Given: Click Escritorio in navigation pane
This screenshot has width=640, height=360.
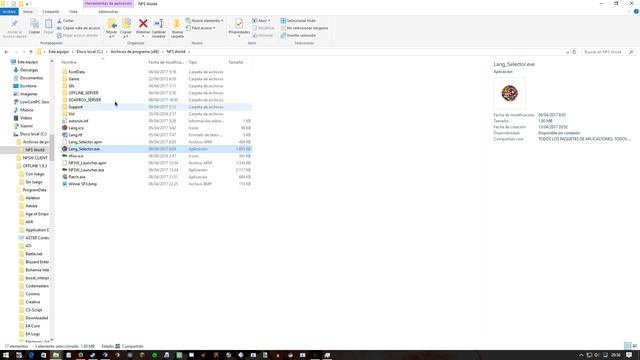Looking at the screenshot, I should point(28,86).
